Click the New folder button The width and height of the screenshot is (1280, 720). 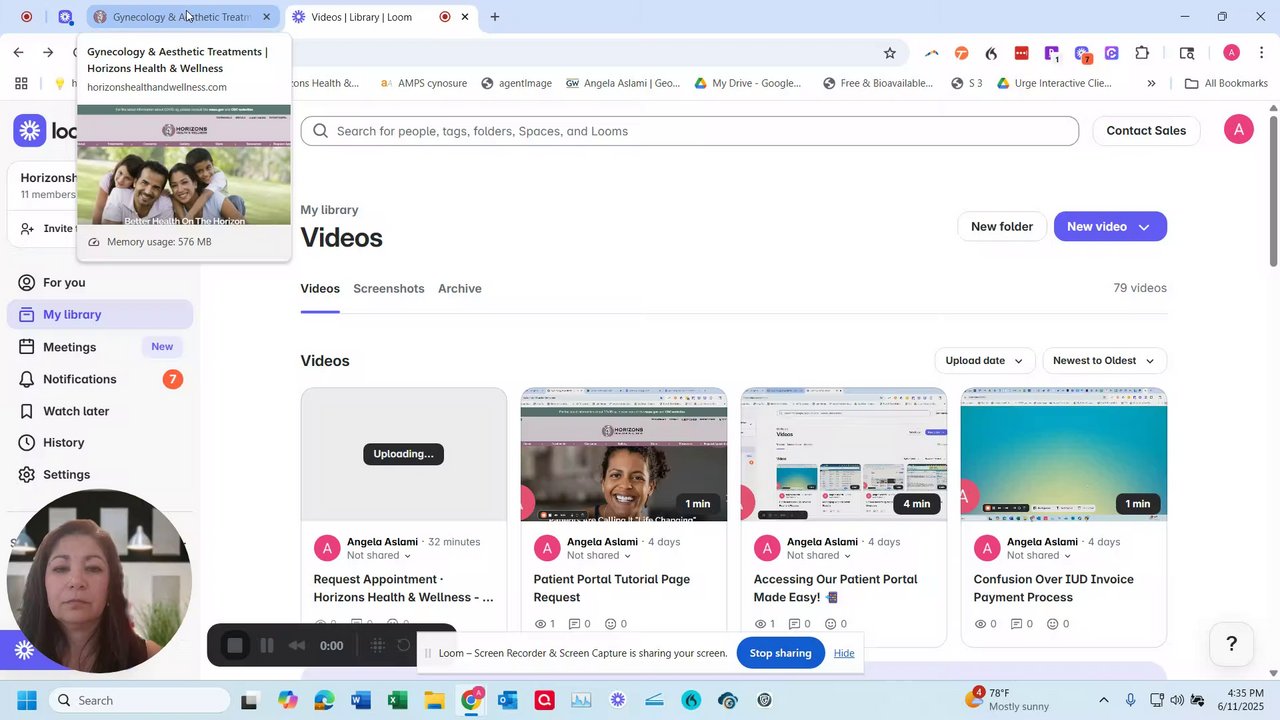pos(1002,227)
